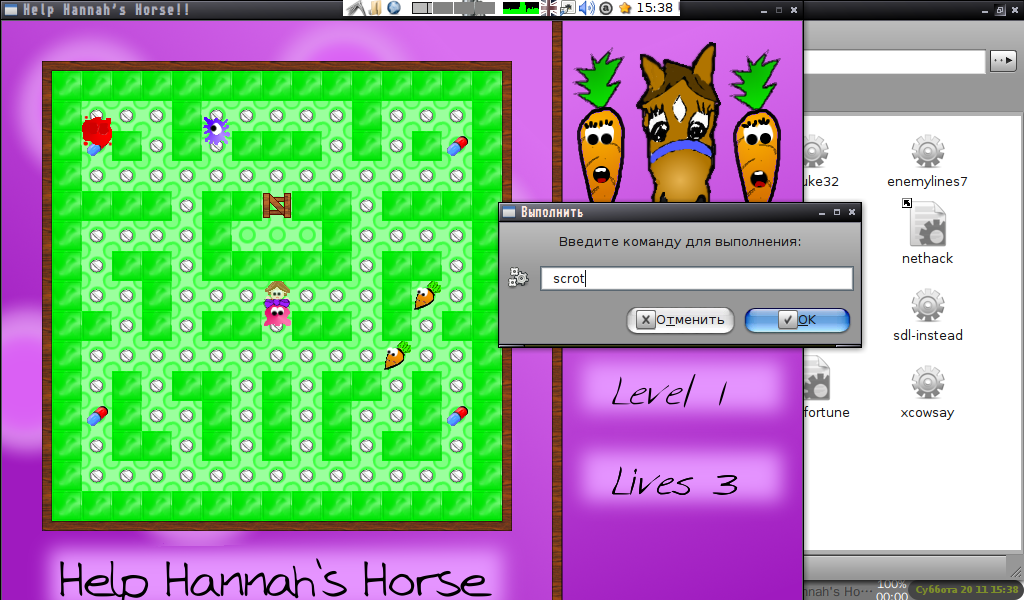Click the volume speaker icon in top panel

(x=587, y=8)
